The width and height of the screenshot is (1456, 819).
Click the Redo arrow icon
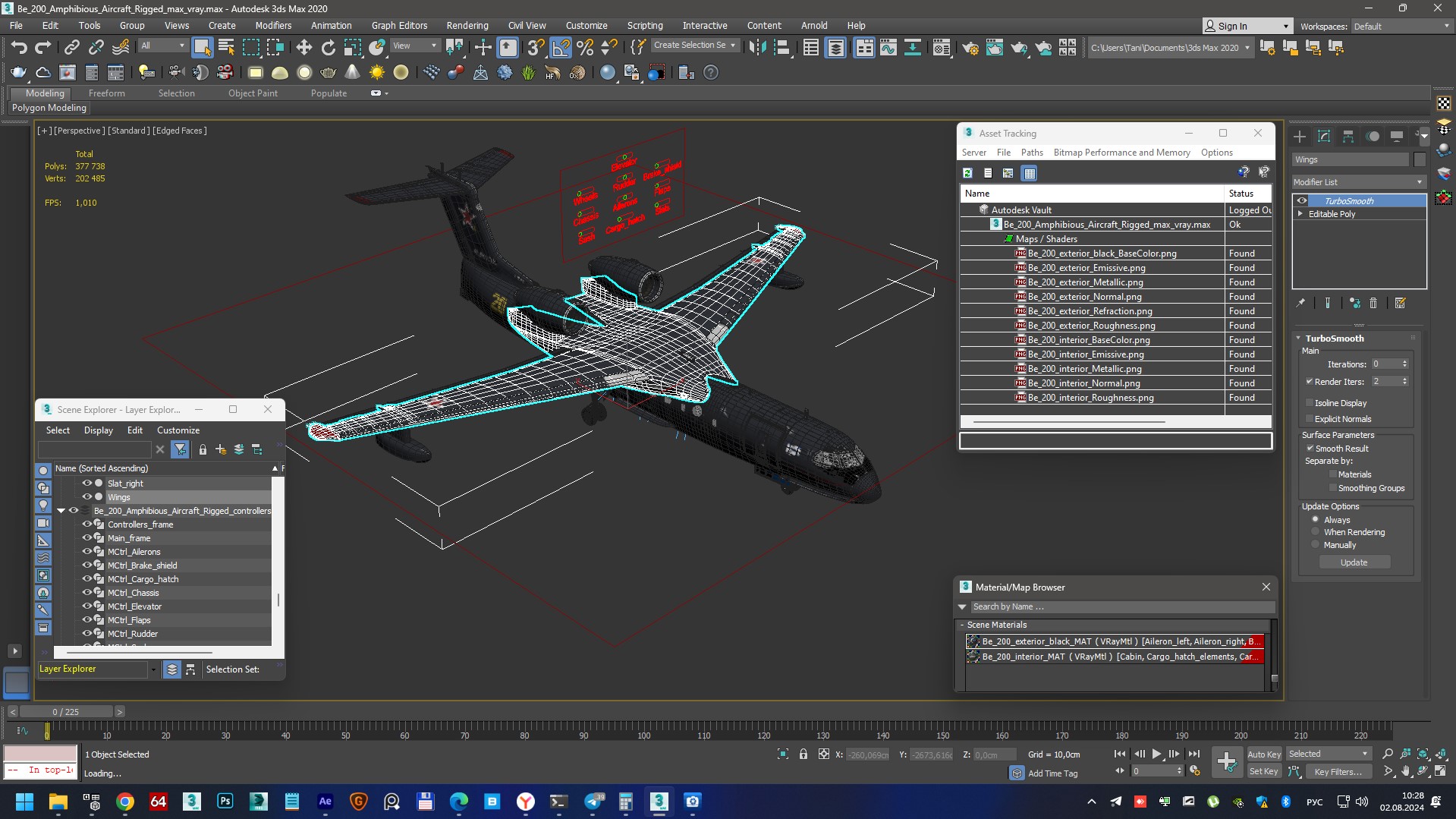(x=43, y=48)
